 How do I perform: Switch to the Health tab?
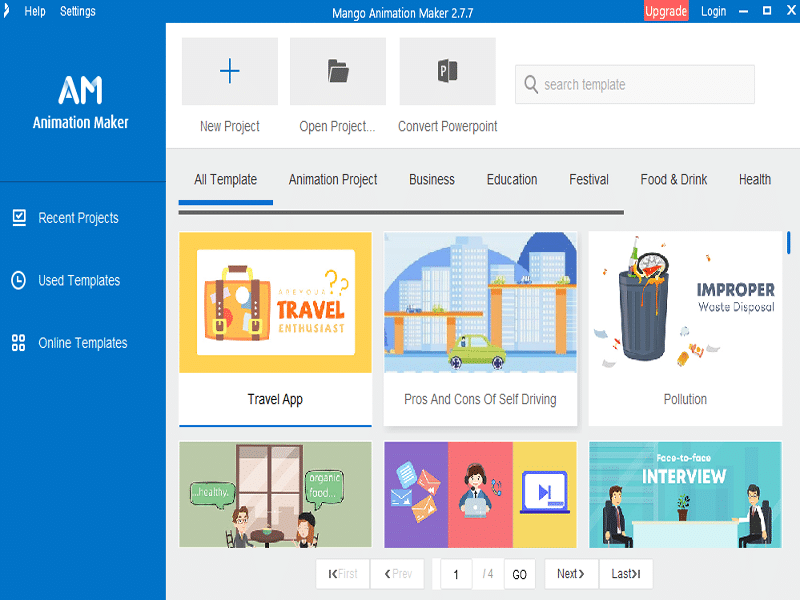[x=755, y=180]
